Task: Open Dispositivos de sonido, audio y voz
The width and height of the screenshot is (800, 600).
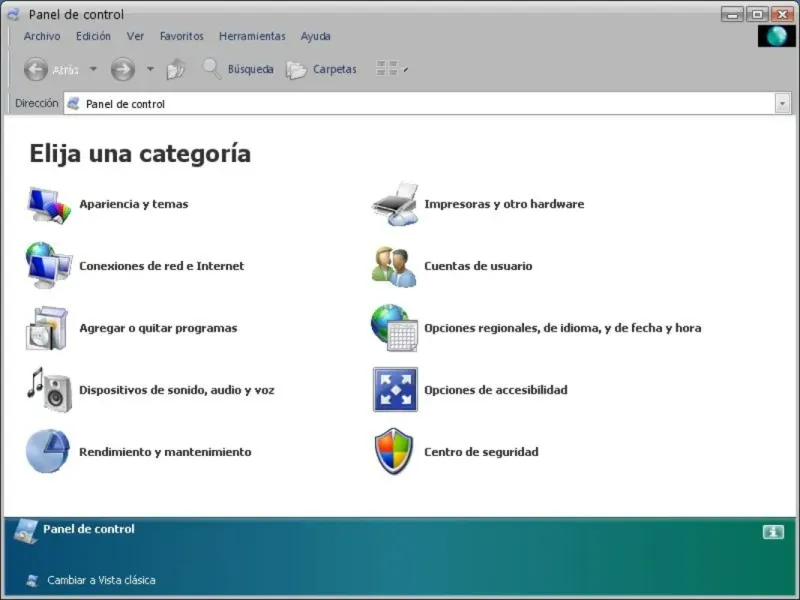Action: [177, 390]
